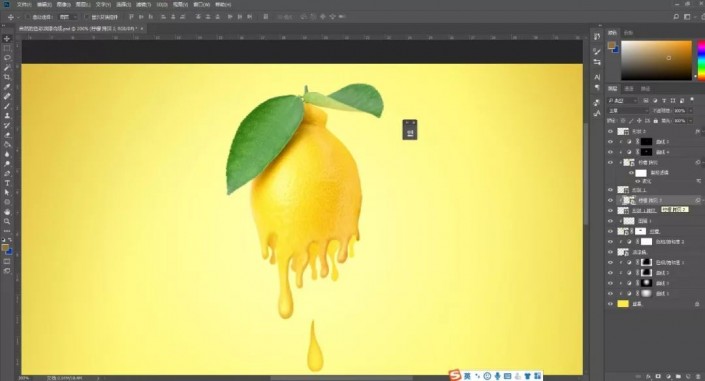Open the Character panel icon
Image resolution: width=705 pixels, height=381 pixels.
(x=597, y=77)
